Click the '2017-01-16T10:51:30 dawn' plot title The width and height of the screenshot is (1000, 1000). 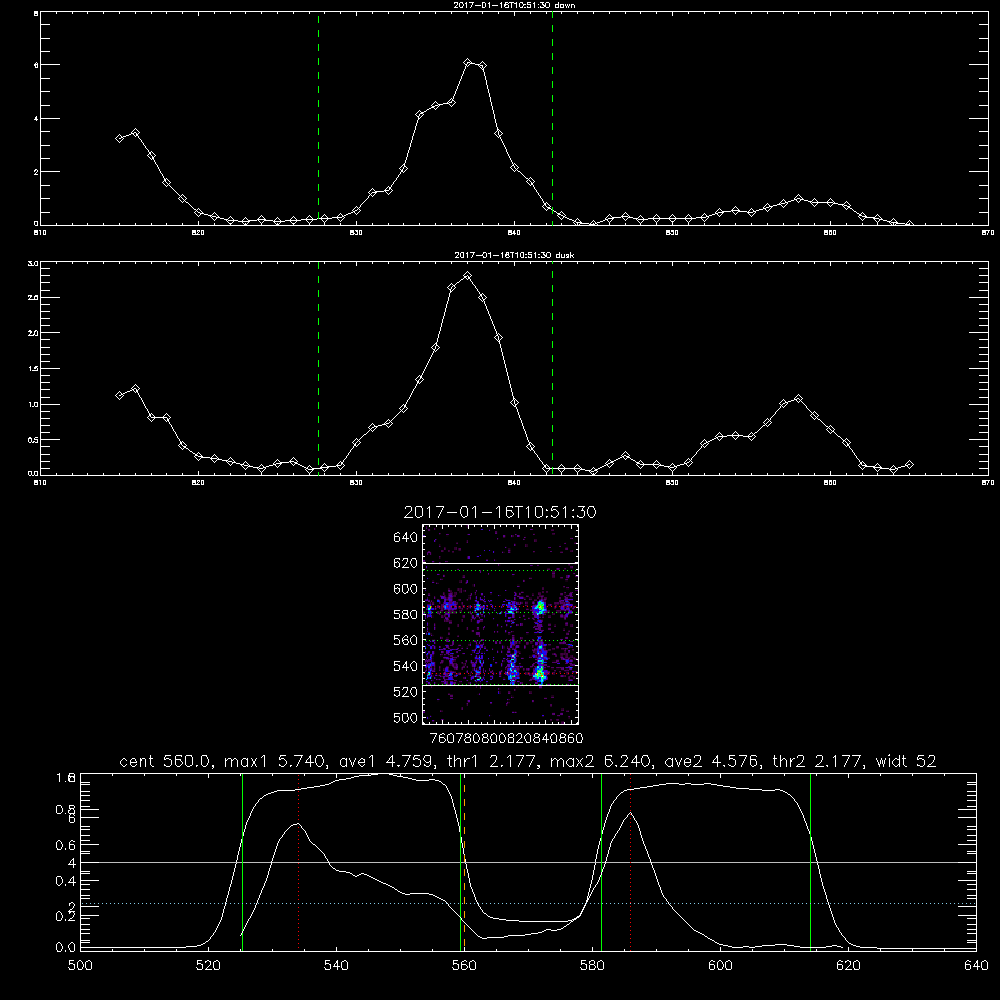point(514,5)
